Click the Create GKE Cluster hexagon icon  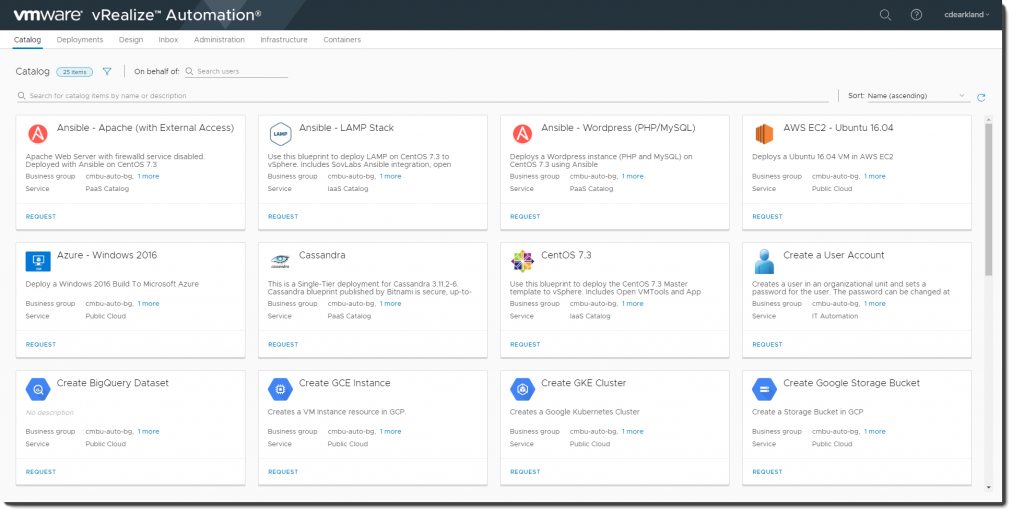point(522,389)
